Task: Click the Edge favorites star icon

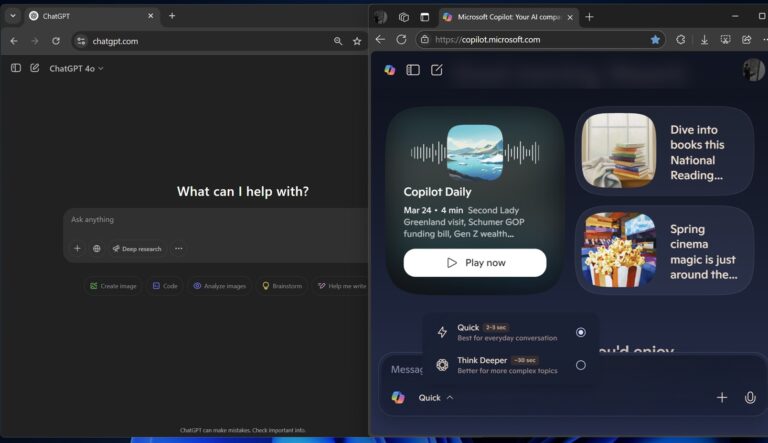Action: [655, 40]
